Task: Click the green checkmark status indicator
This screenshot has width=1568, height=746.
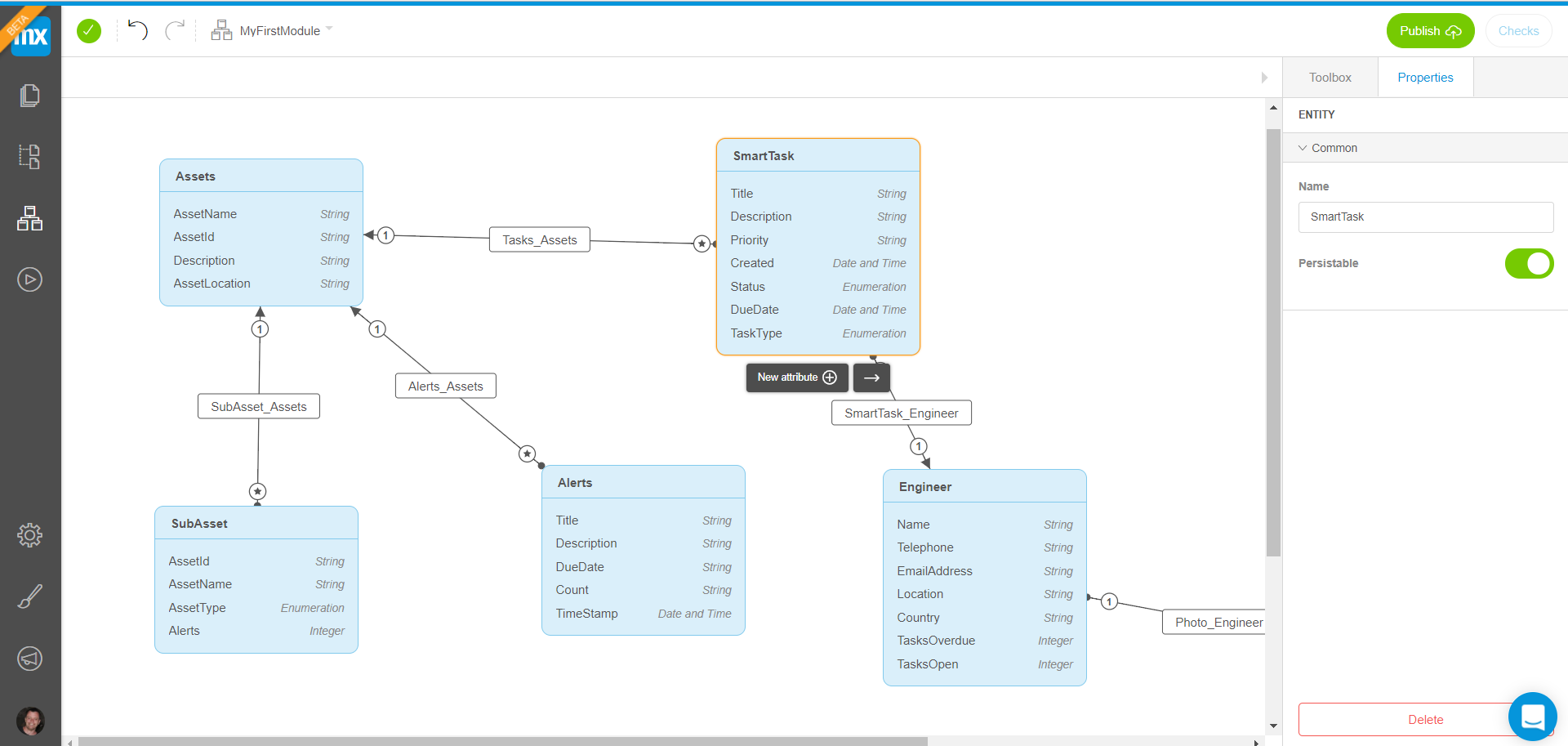Action: click(x=88, y=30)
